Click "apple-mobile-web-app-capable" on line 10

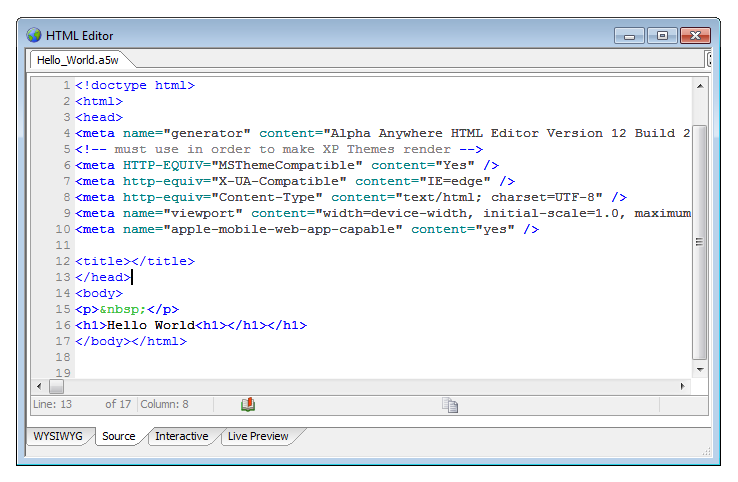283,229
